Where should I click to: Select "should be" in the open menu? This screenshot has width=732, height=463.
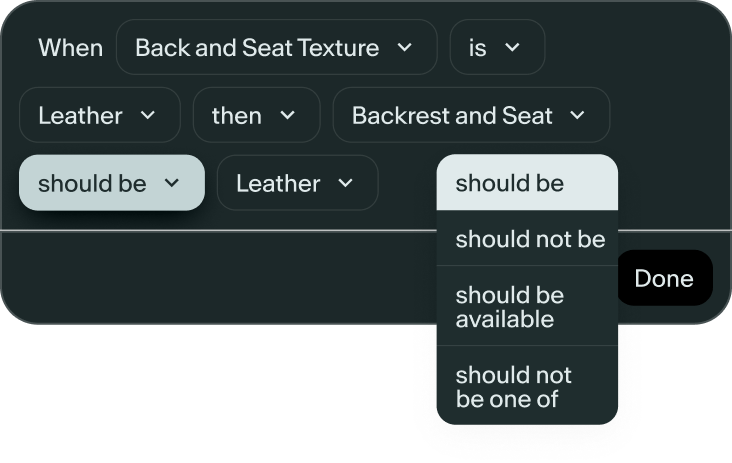point(526,183)
